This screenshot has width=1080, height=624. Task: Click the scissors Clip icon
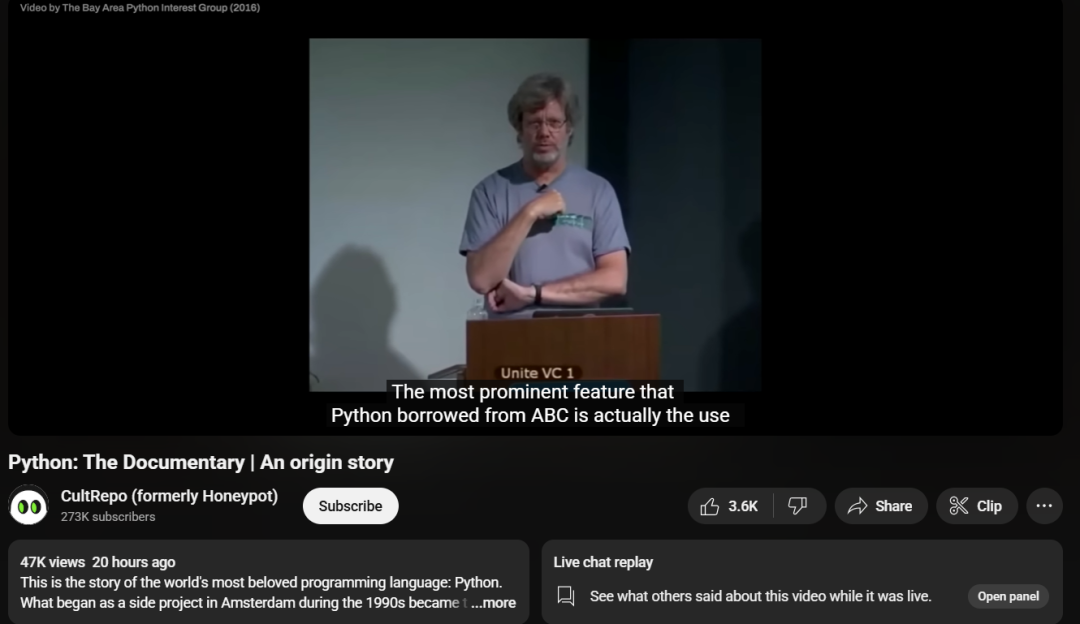(959, 506)
